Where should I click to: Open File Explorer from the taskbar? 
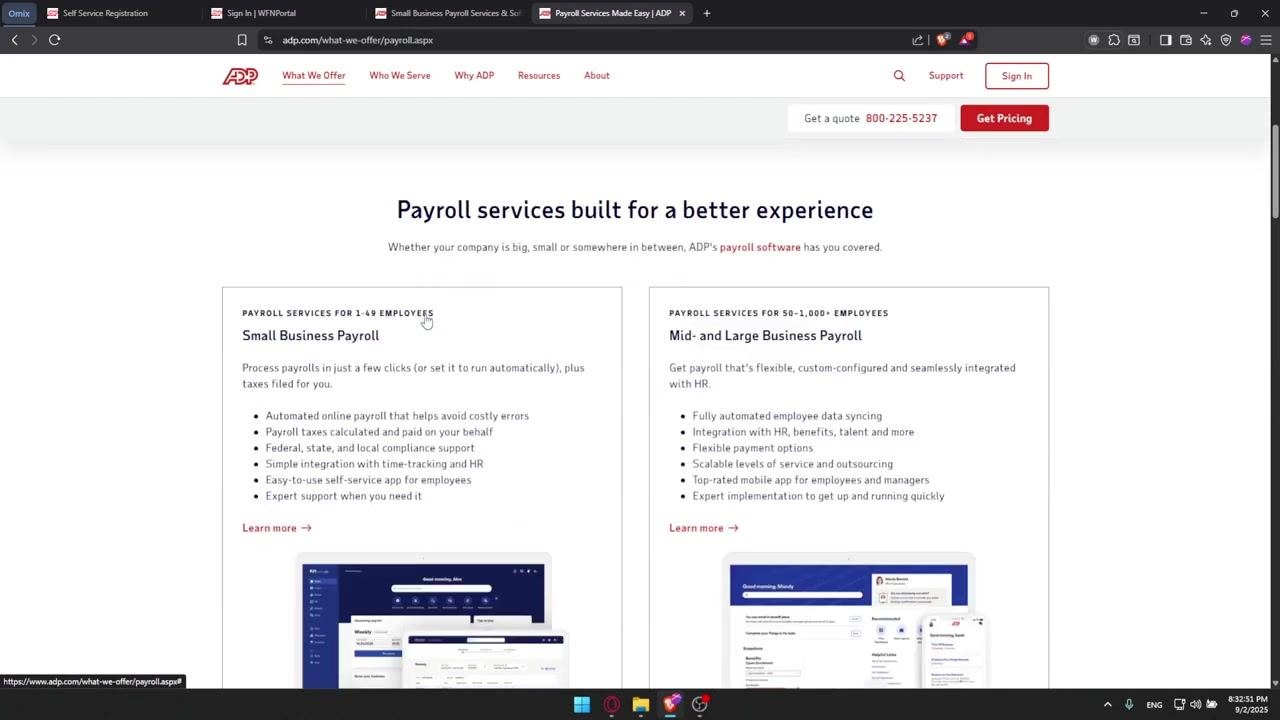641,704
